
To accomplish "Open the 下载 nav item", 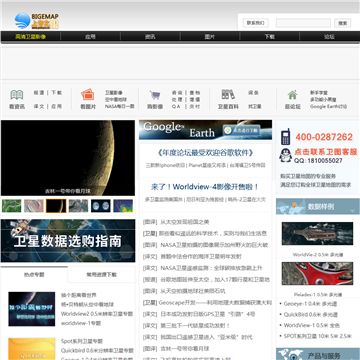I will [269, 37].
